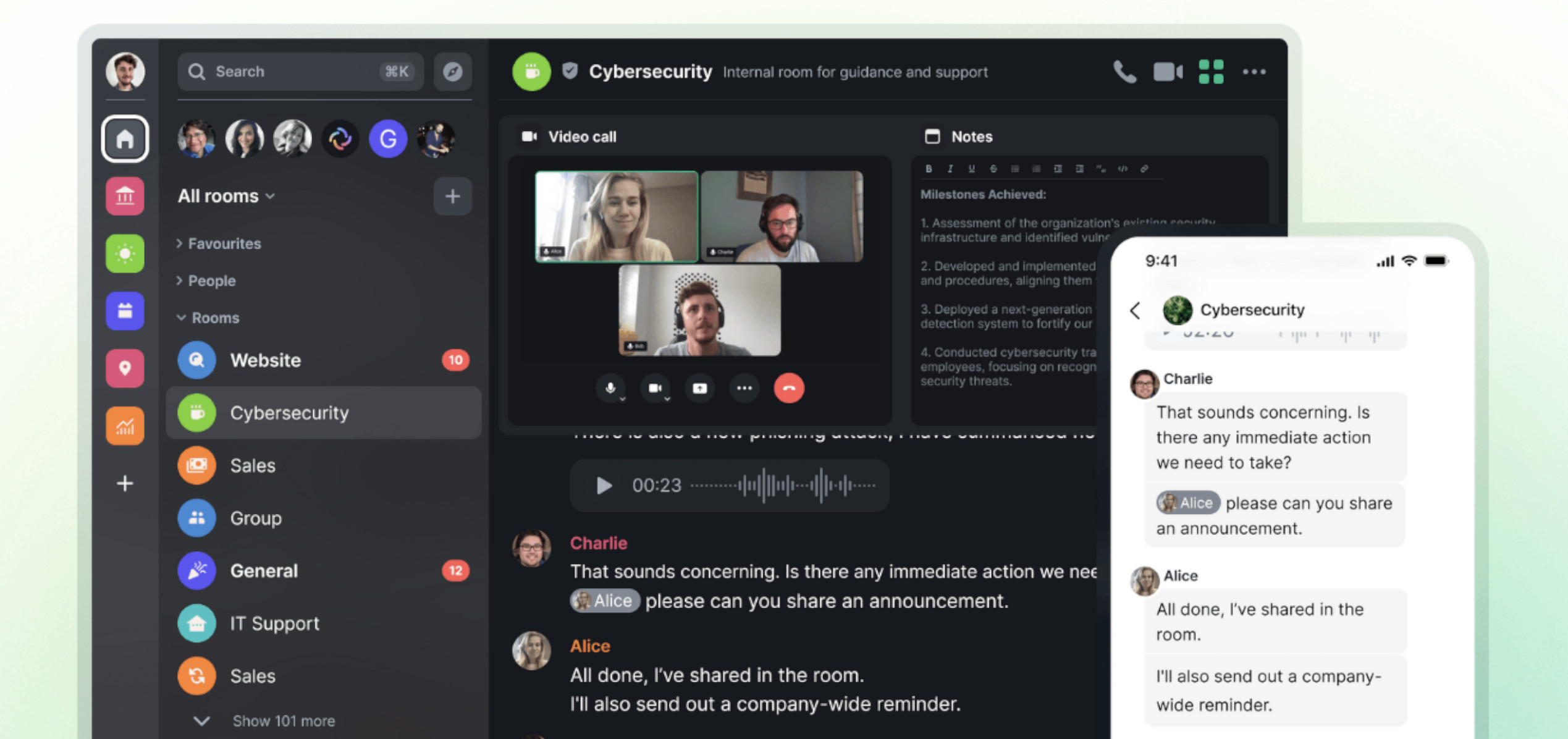Click the Search input field
The image size is (1568, 739).
[x=295, y=70]
